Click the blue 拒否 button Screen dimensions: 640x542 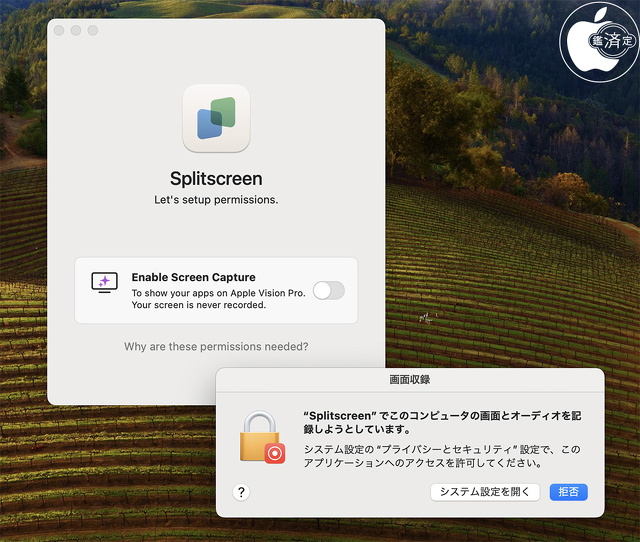point(569,492)
